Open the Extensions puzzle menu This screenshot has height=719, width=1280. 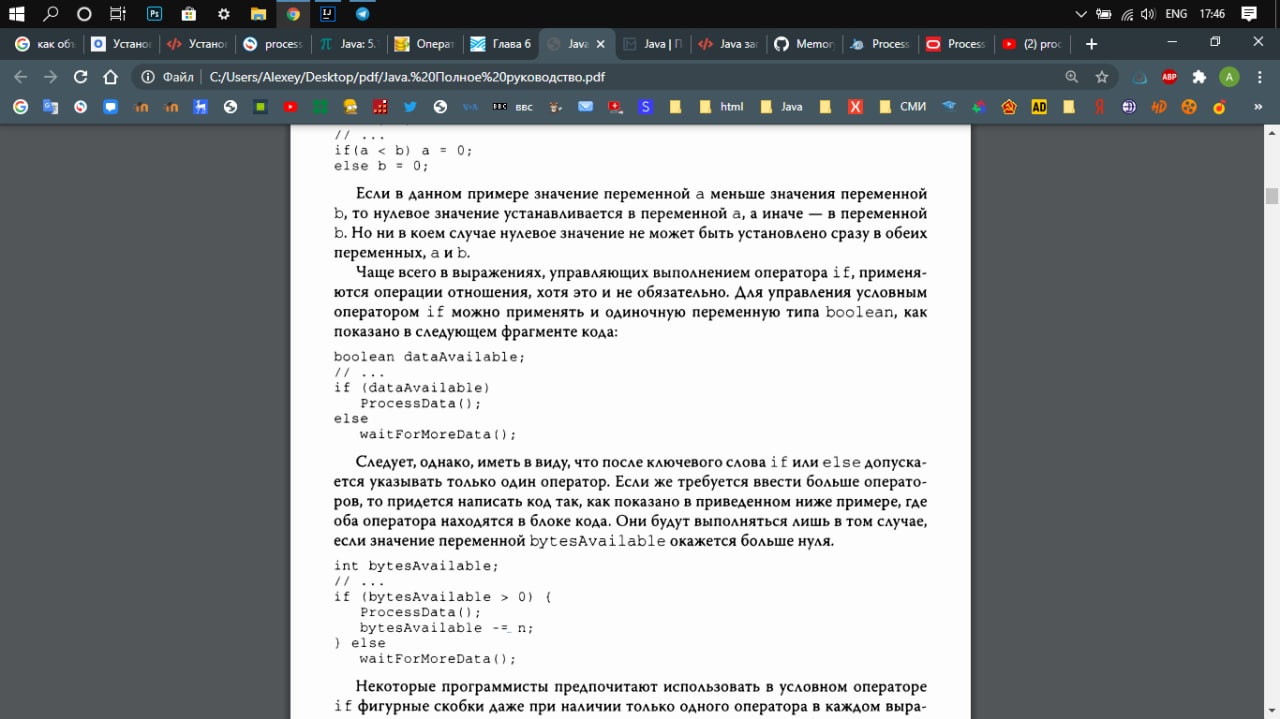[x=1199, y=77]
